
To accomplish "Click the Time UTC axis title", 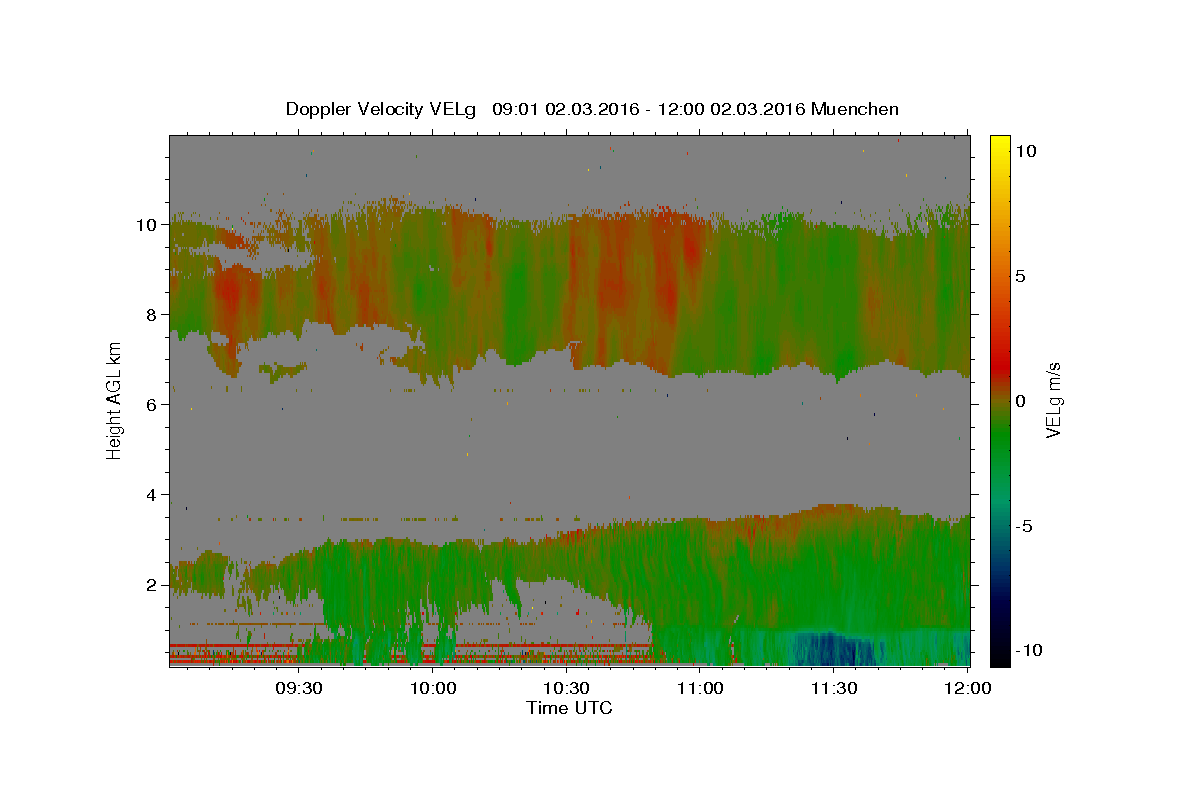I will pyautogui.click(x=569, y=708).
